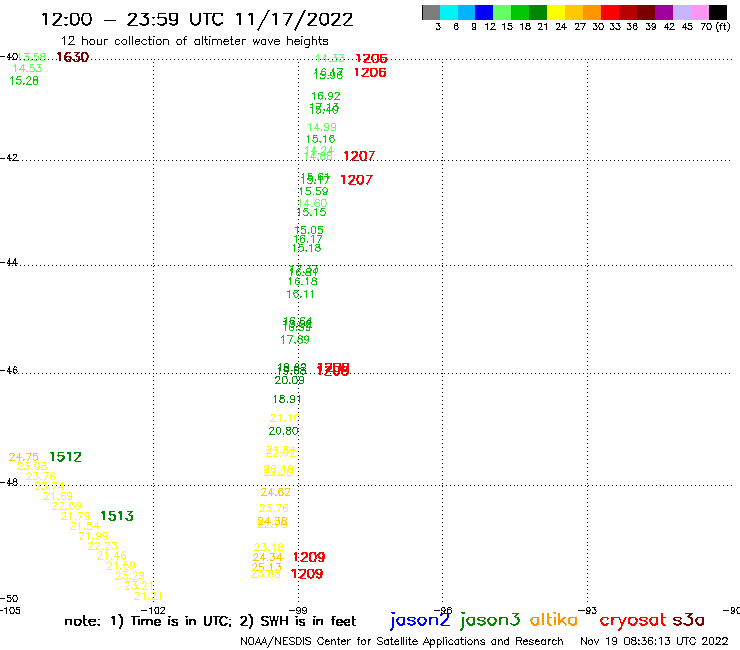Click the black swatch at the legend's end
This screenshot has height=650, width=740.
point(718,12)
